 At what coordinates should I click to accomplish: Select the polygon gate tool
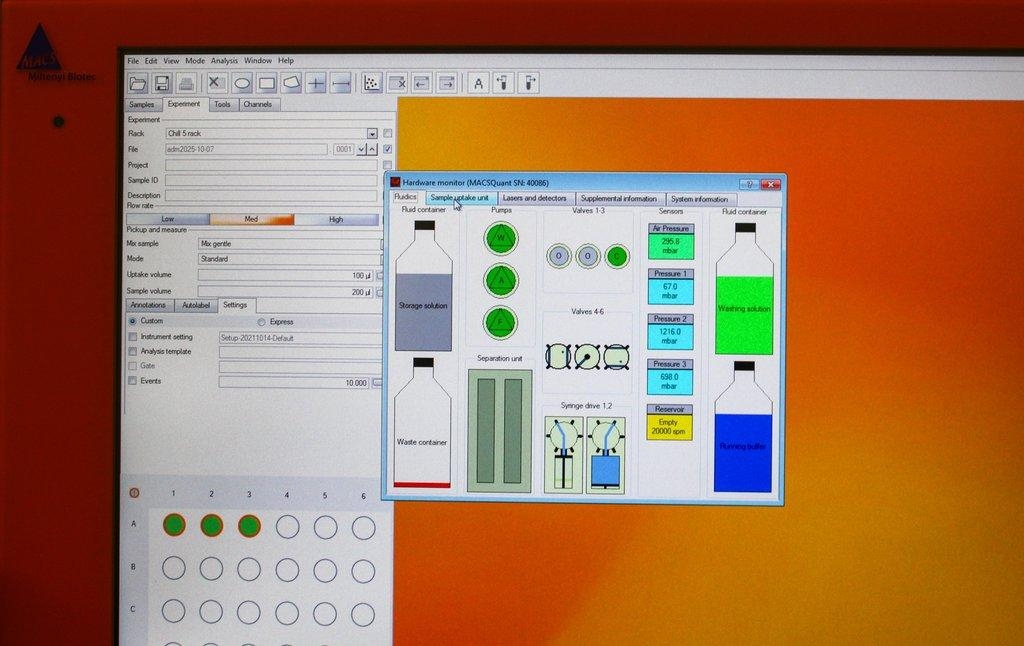[x=292, y=83]
